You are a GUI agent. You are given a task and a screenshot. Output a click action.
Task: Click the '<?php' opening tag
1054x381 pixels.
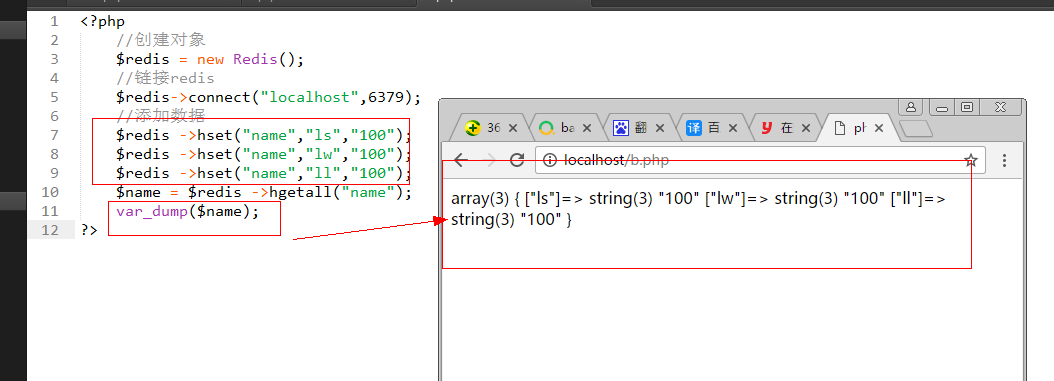(102, 22)
